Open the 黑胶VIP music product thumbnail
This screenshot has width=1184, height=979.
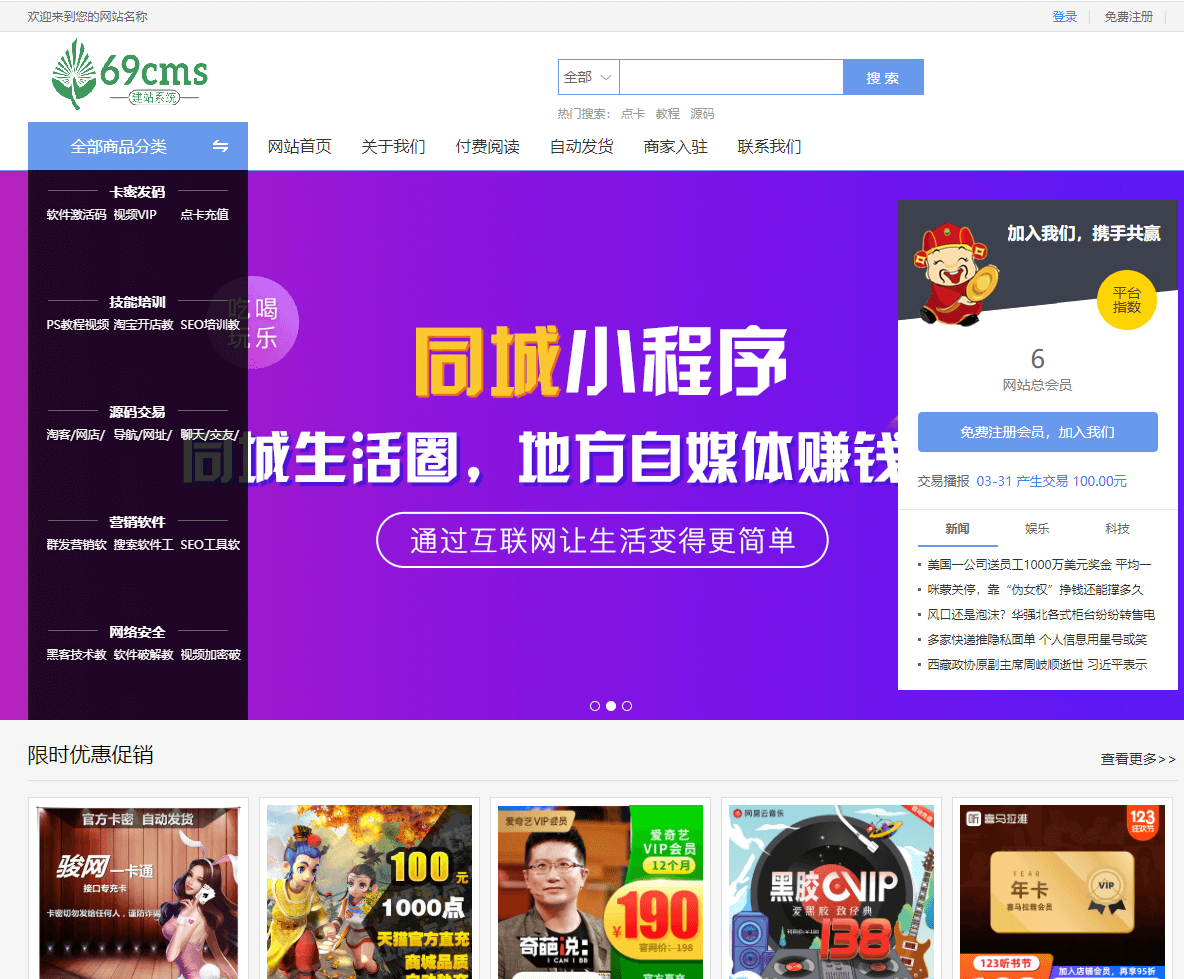click(831, 892)
